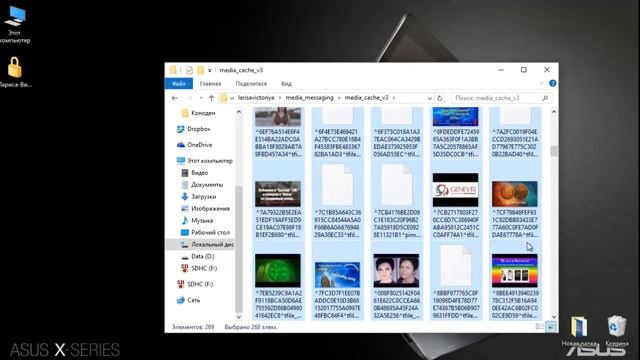Refresh the current folder view
640x360 pixels.
tap(440, 98)
